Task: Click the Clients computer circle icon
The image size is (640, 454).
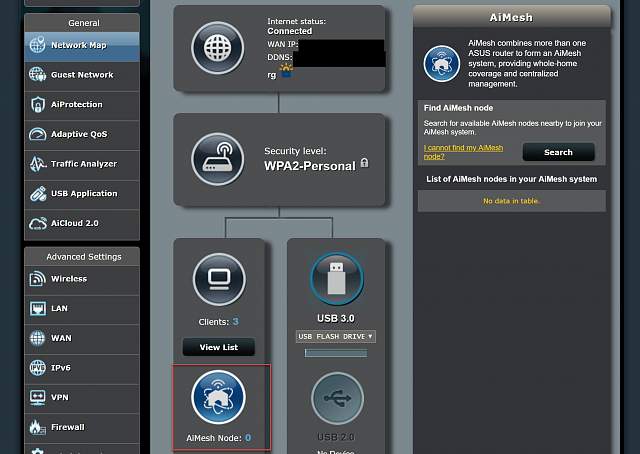Action: tap(219, 279)
